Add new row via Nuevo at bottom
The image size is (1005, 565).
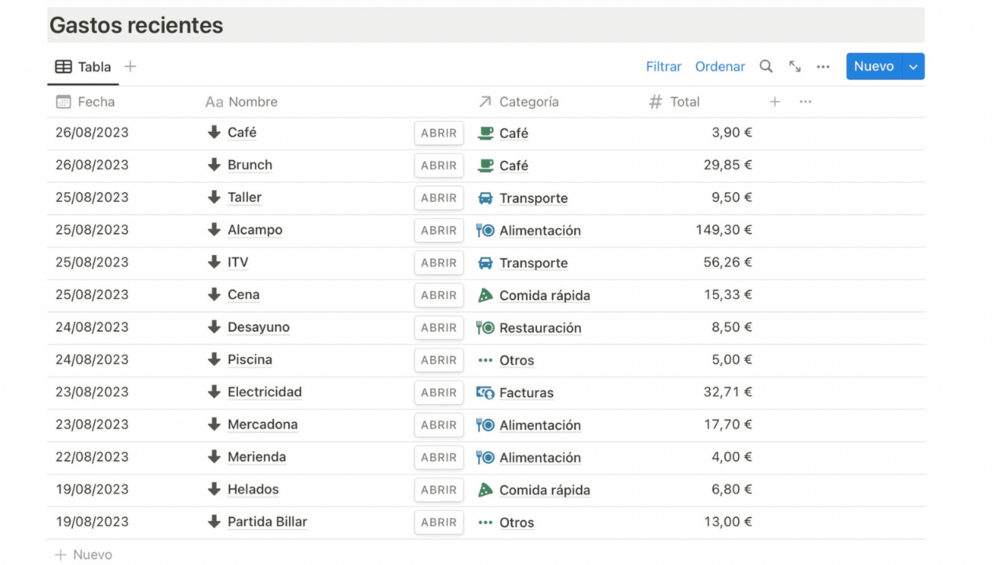(x=84, y=555)
